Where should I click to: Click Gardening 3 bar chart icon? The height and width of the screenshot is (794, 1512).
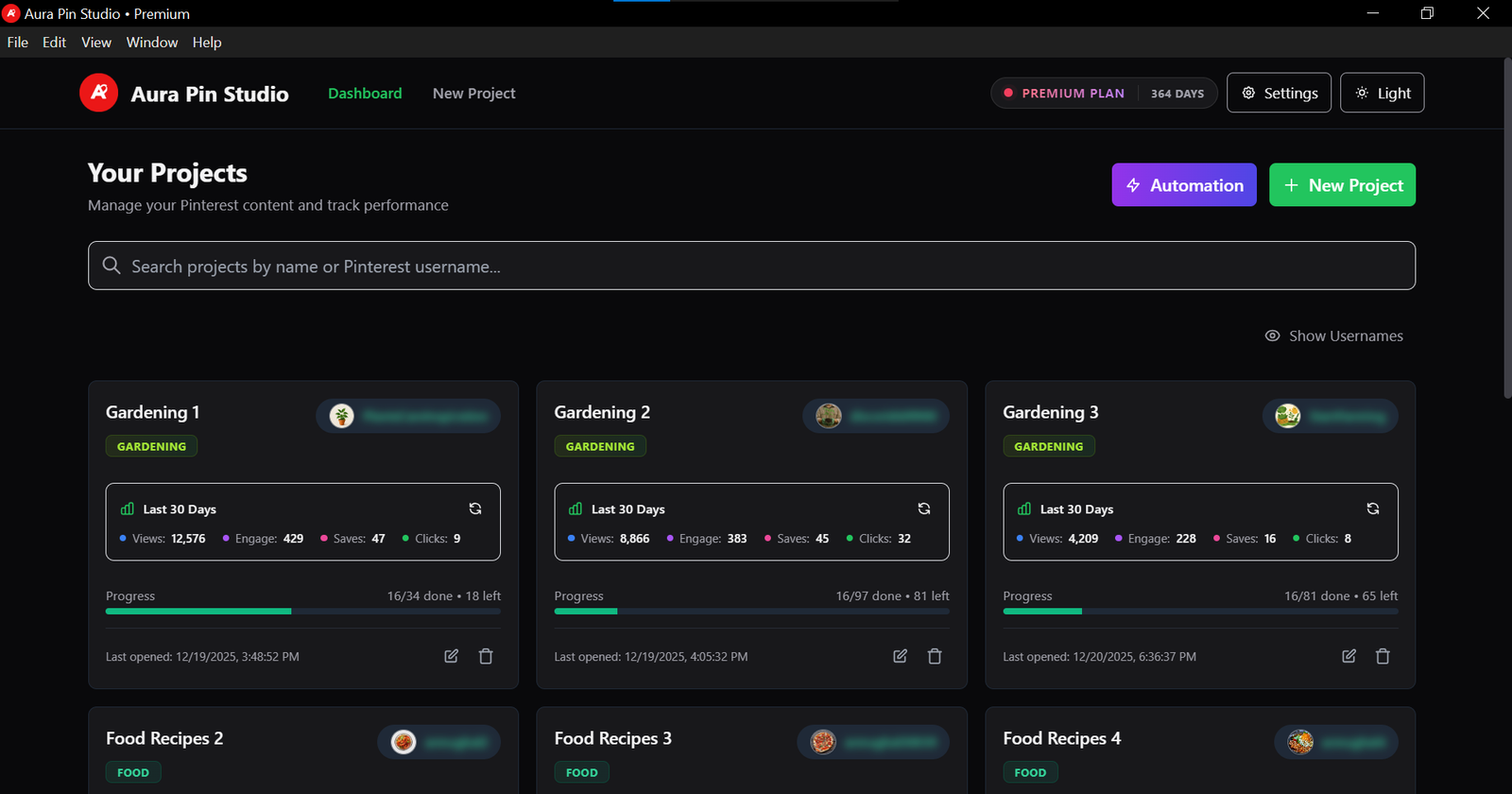(1024, 509)
